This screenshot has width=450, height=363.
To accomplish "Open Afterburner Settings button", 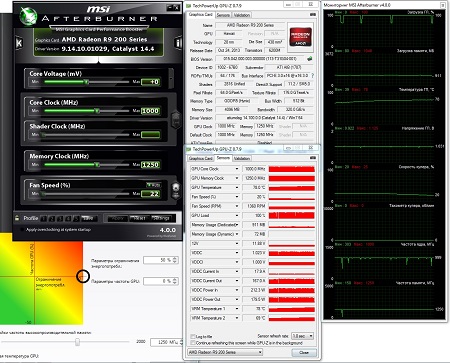I will click(x=161, y=218).
